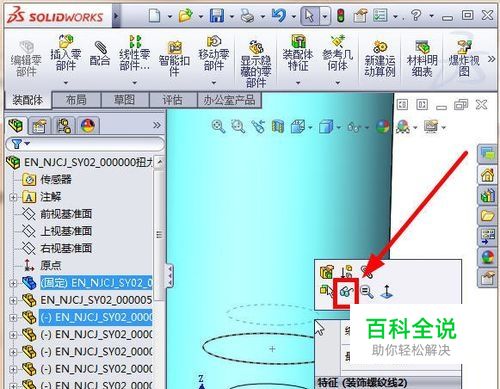
Task: Expand hidden manager tabs chevron
Action: [157, 125]
